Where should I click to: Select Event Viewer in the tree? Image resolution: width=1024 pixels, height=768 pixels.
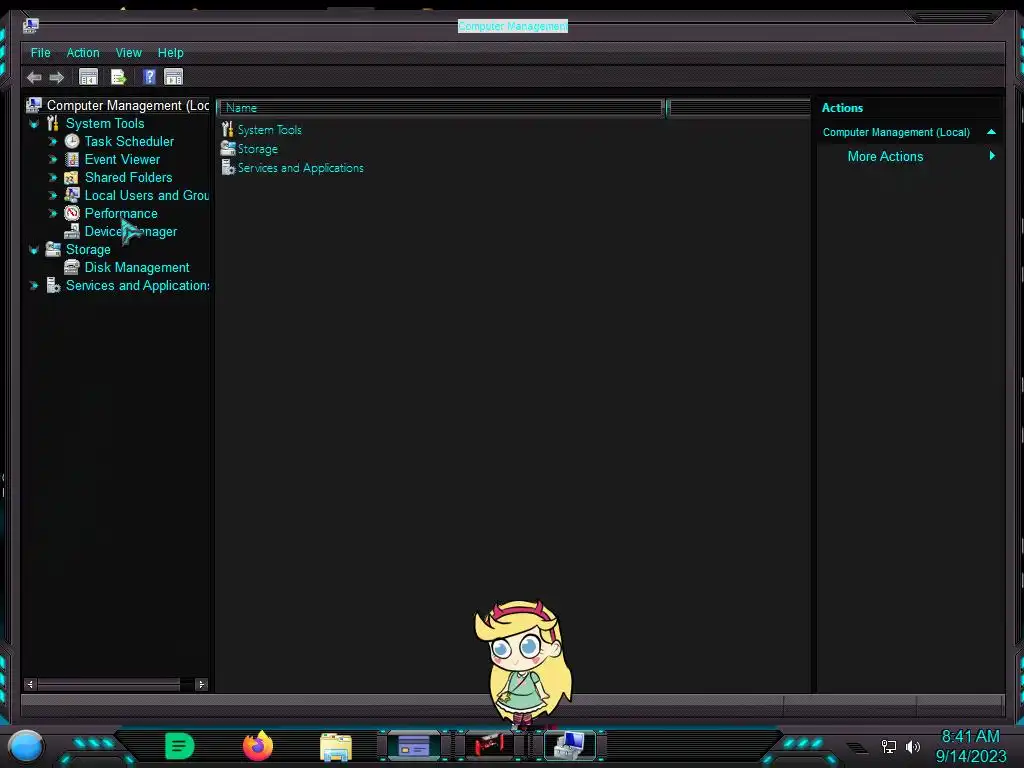click(x=122, y=159)
